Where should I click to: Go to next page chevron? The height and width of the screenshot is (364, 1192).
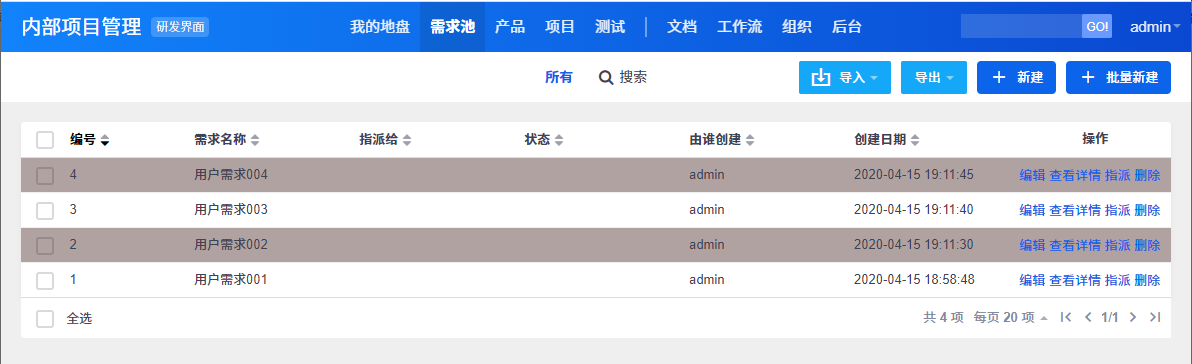[1133, 317]
